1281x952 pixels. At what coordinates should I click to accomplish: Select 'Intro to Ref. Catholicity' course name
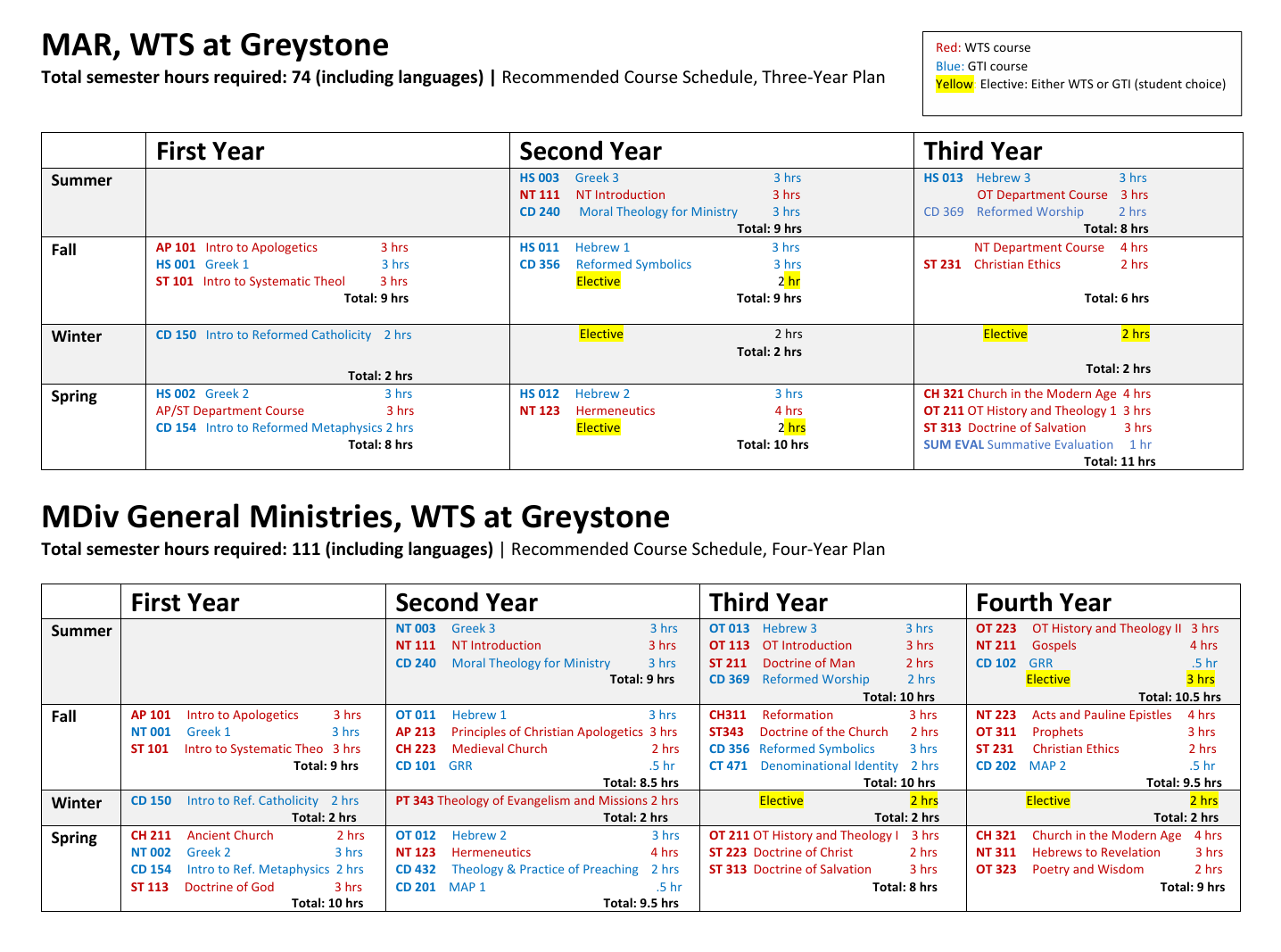[252, 801]
